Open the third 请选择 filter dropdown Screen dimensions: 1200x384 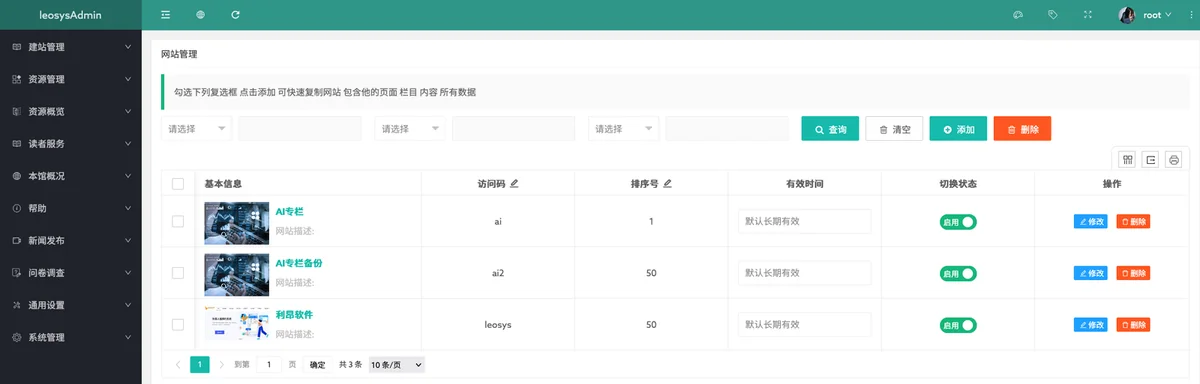coord(624,129)
